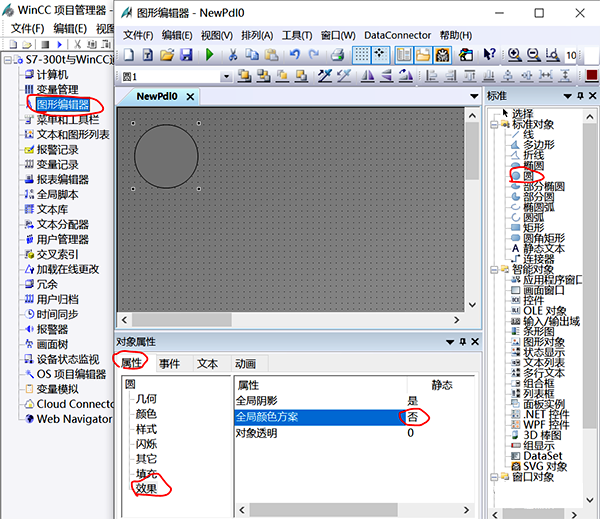Select 效果 in the property list
The width and height of the screenshot is (600, 519).
click(146, 489)
